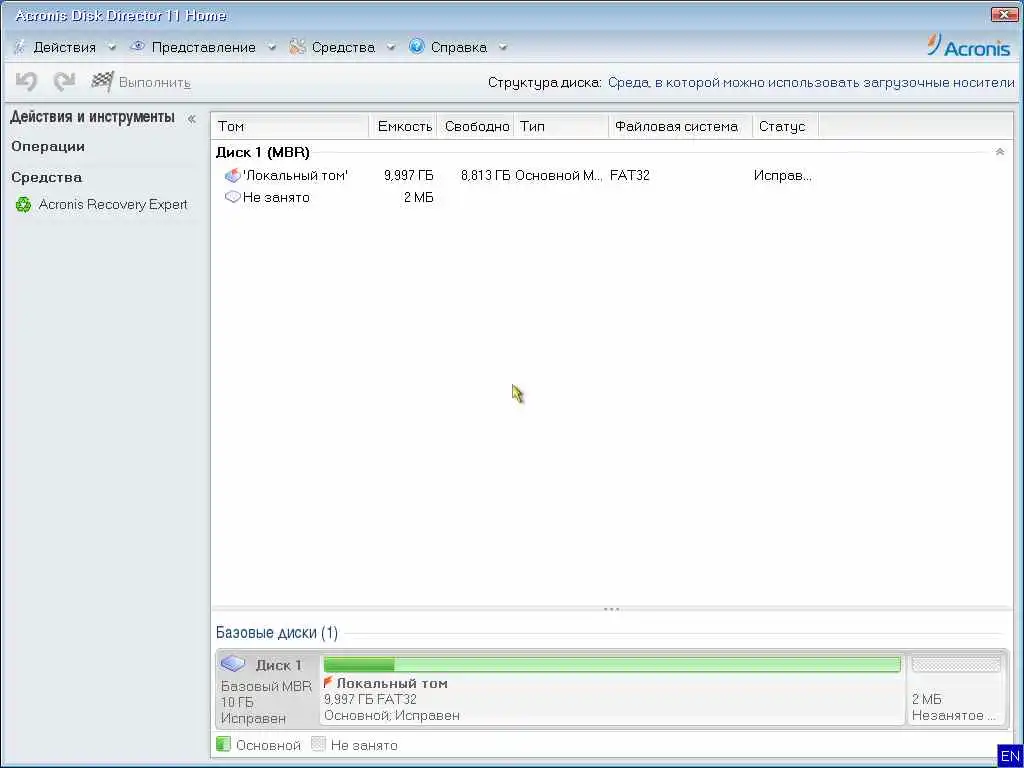Viewport: 1024px width, 768px height.
Task: Sort by the Тип column header
Action: point(562,126)
